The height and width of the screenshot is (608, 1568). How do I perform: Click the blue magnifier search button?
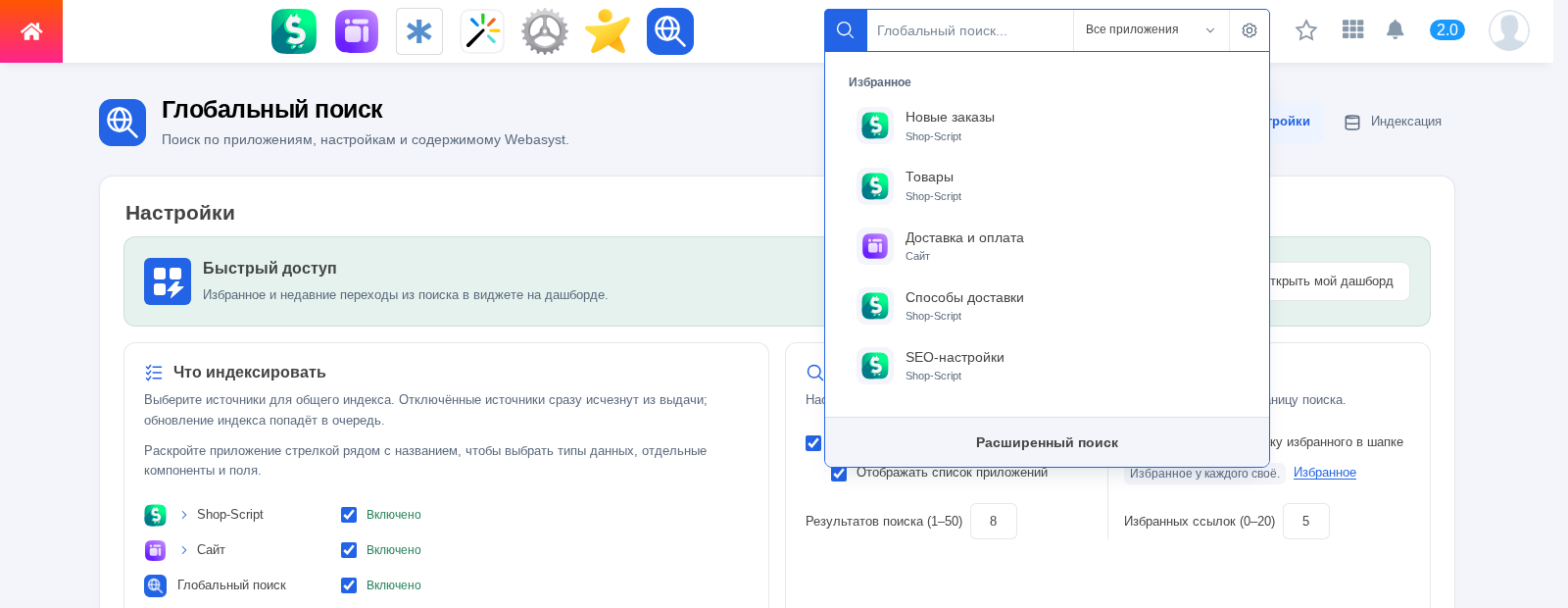[x=846, y=30]
